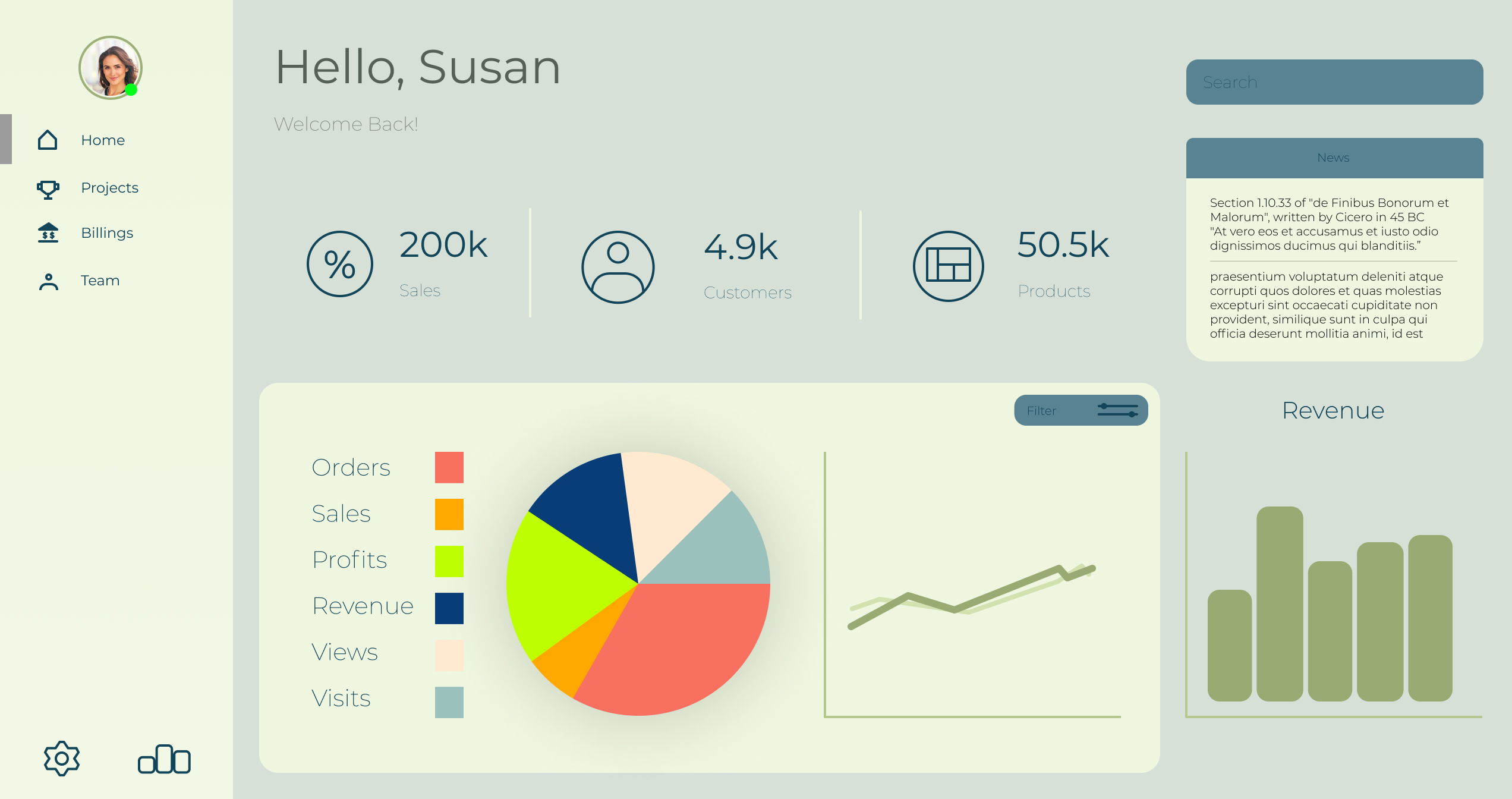Viewport: 1512px width, 799px height.
Task: Click the filter sliders icon
Action: (1117, 410)
